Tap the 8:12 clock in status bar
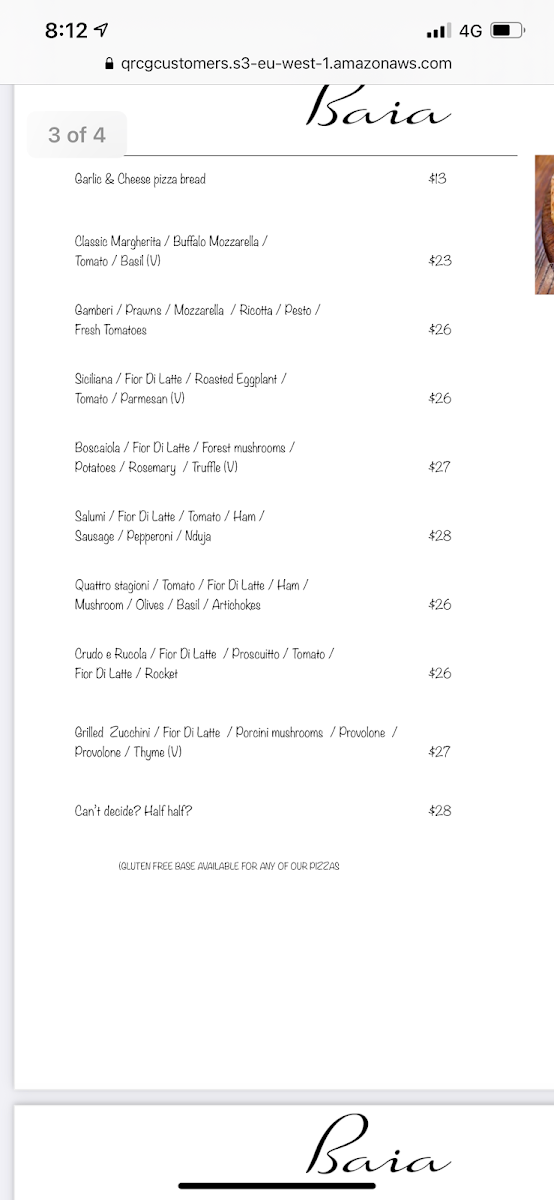Viewport: 554px width, 1200px height. point(66,31)
